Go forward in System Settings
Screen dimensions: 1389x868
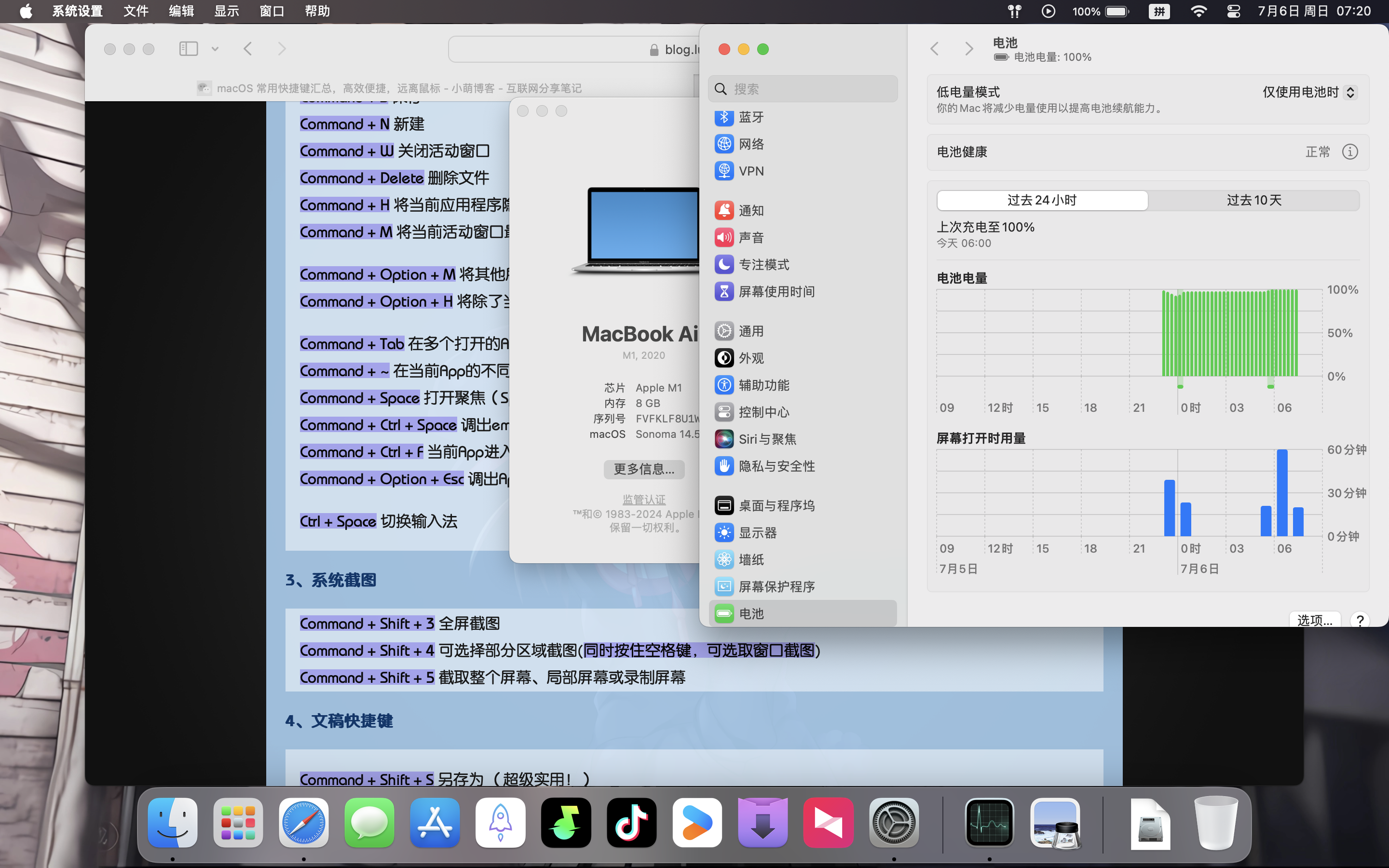click(x=969, y=49)
